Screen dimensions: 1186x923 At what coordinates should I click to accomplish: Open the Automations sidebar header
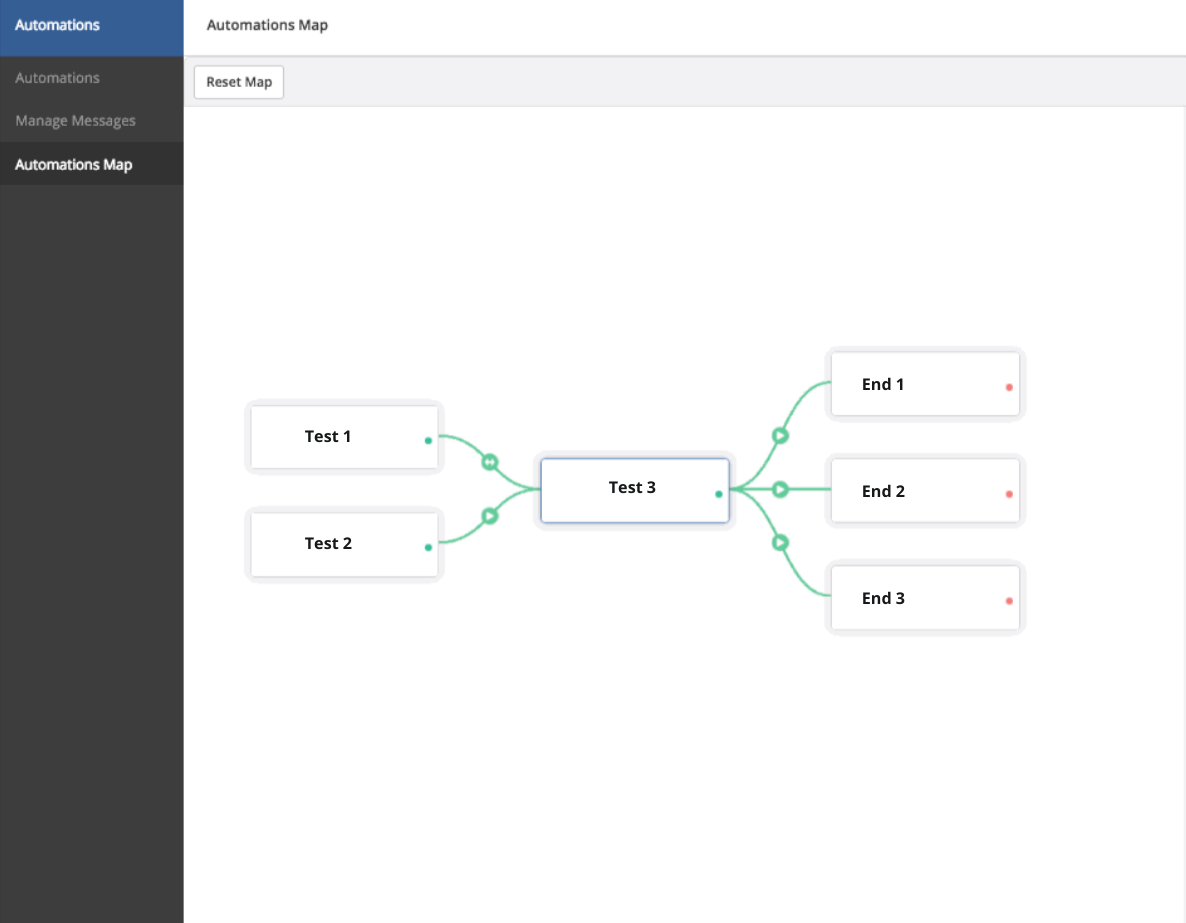[92, 27]
